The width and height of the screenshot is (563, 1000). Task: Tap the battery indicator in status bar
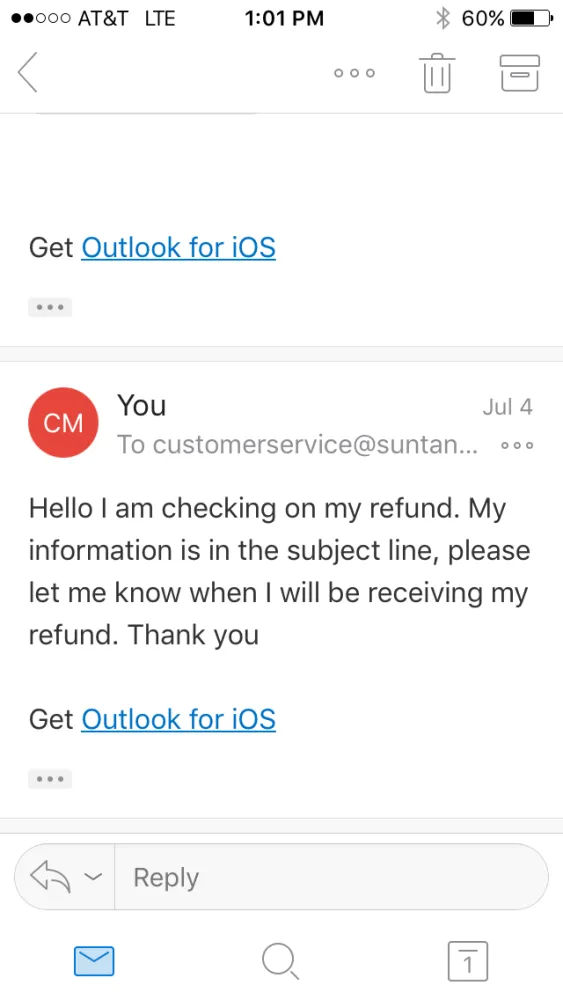click(532, 18)
